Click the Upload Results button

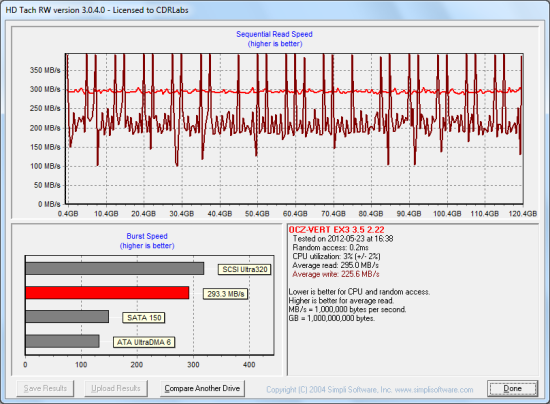(x=116, y=389)
